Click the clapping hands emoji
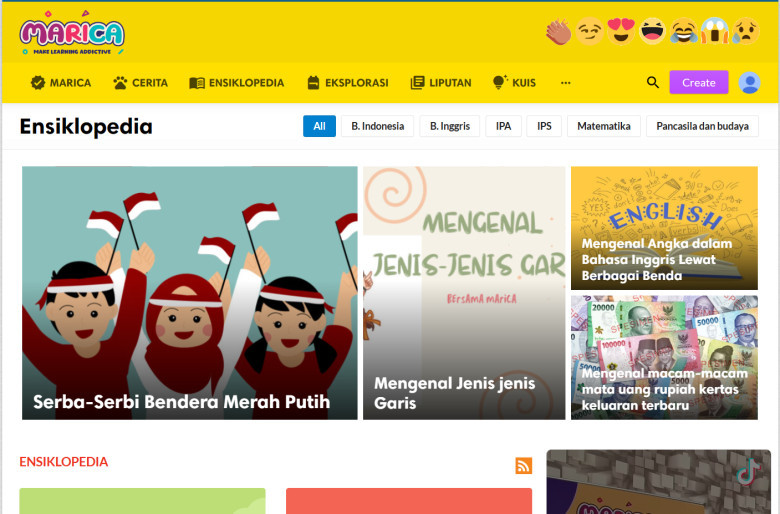Viewport: 780px width, 514px height. tap(558, 31)
